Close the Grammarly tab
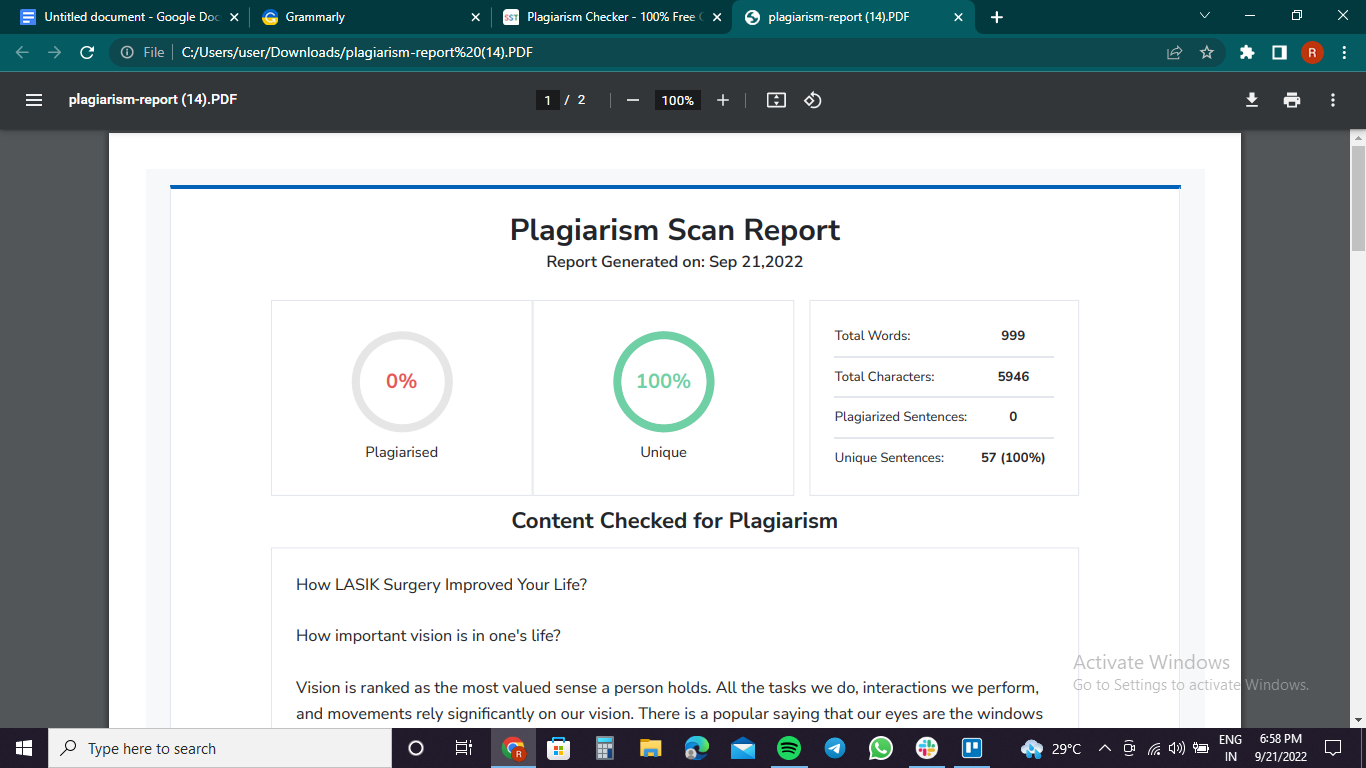 [x=475, y=17]
